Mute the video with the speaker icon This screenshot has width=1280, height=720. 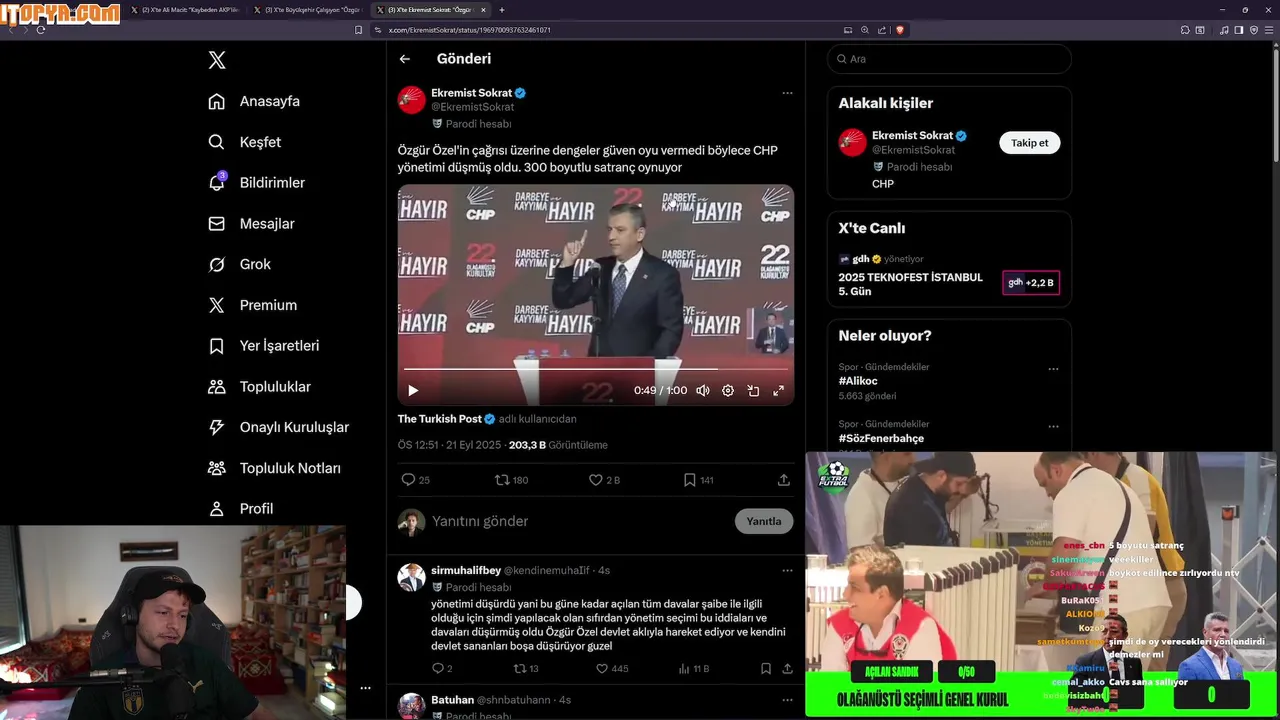coord(703,391)
